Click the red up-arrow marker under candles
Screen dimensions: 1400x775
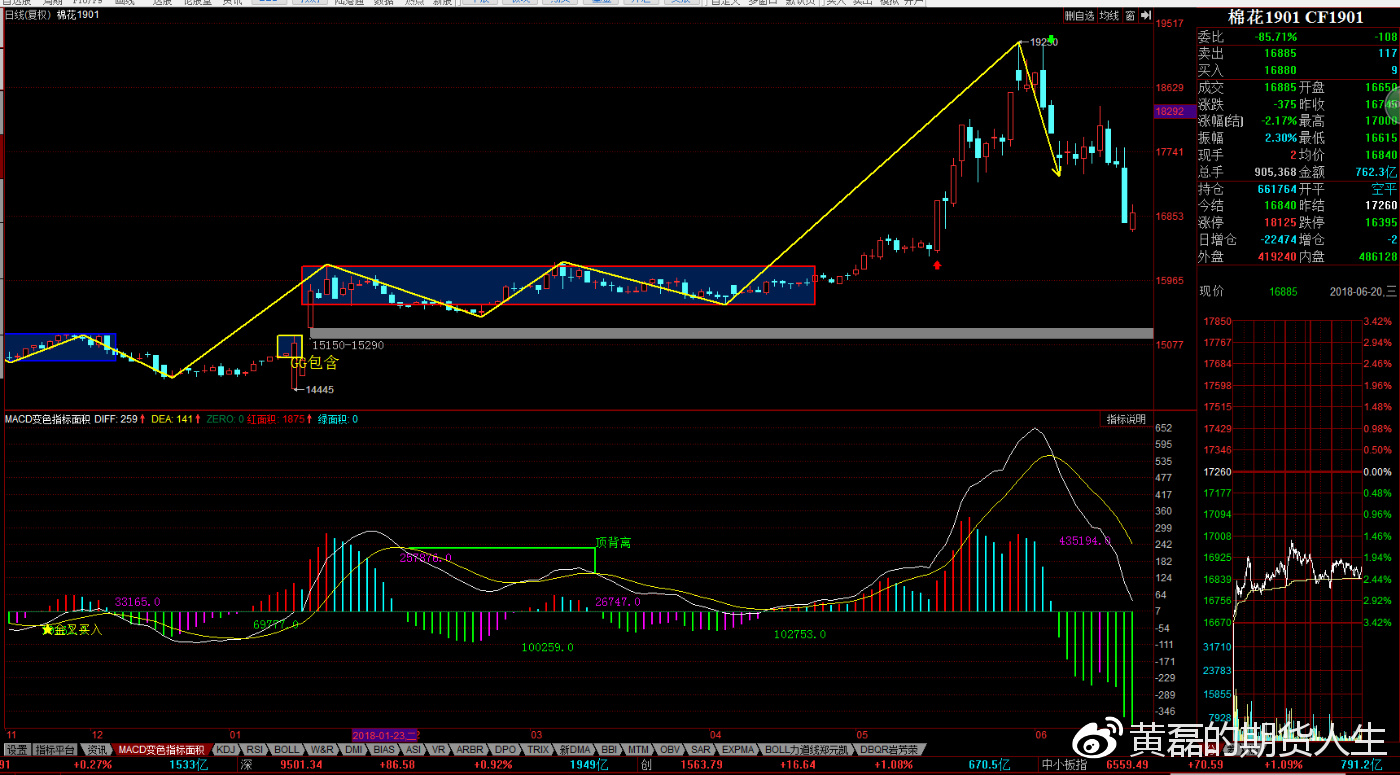937,264
